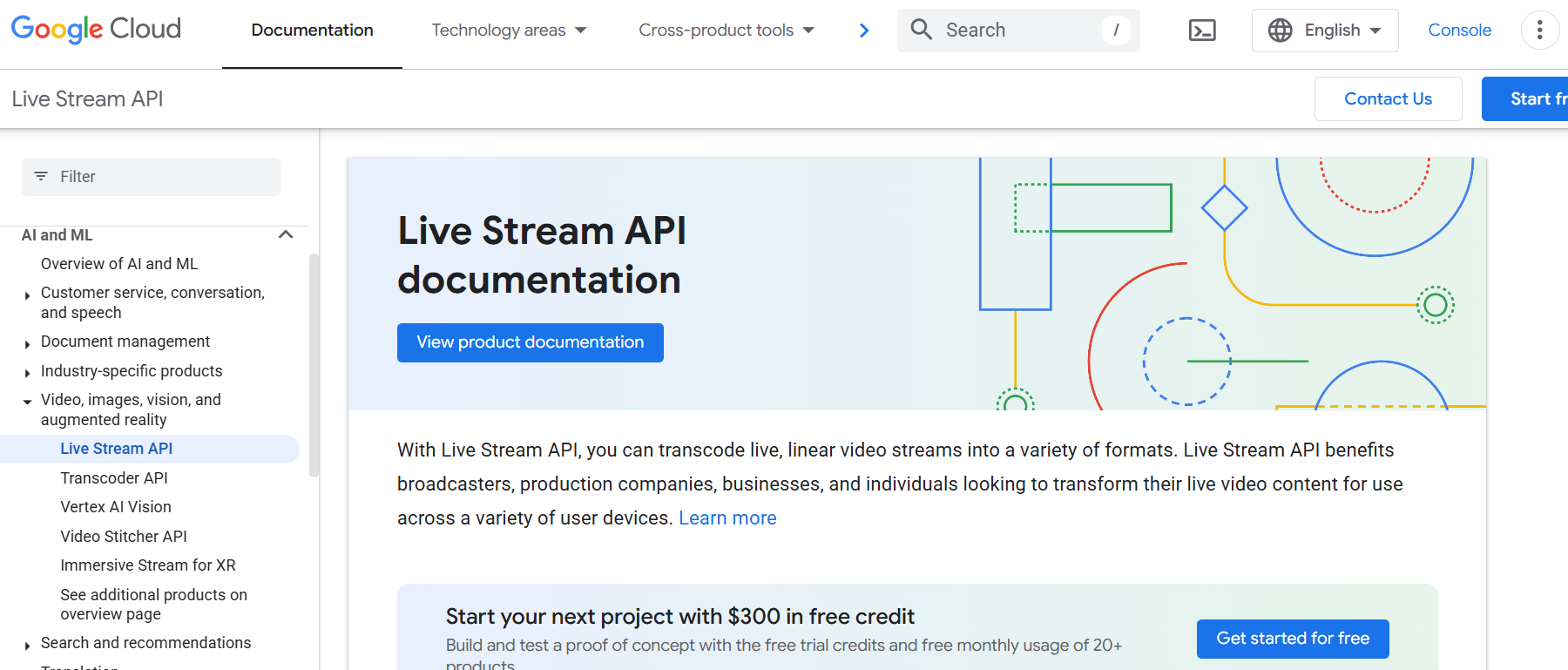The image size is (1568, 670).
Task: Click the filter lines icon
Action: click(41, 177)
